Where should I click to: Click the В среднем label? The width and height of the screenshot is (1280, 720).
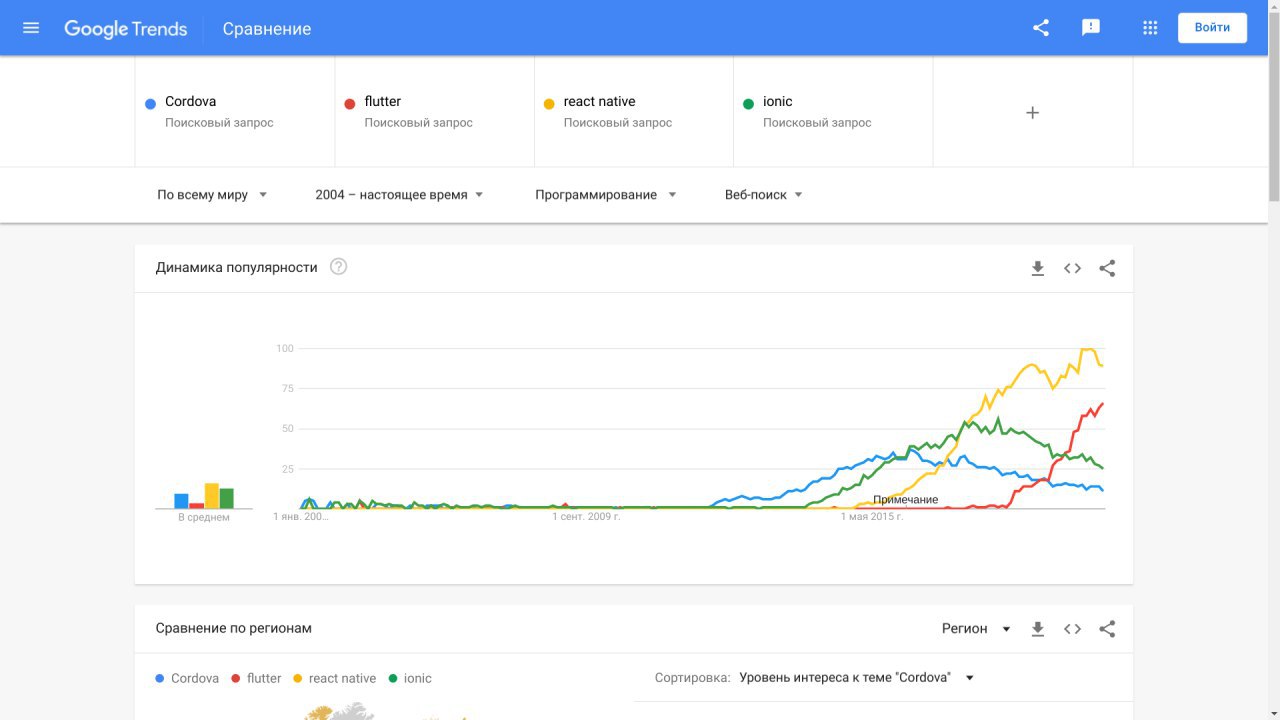(204, 518)
